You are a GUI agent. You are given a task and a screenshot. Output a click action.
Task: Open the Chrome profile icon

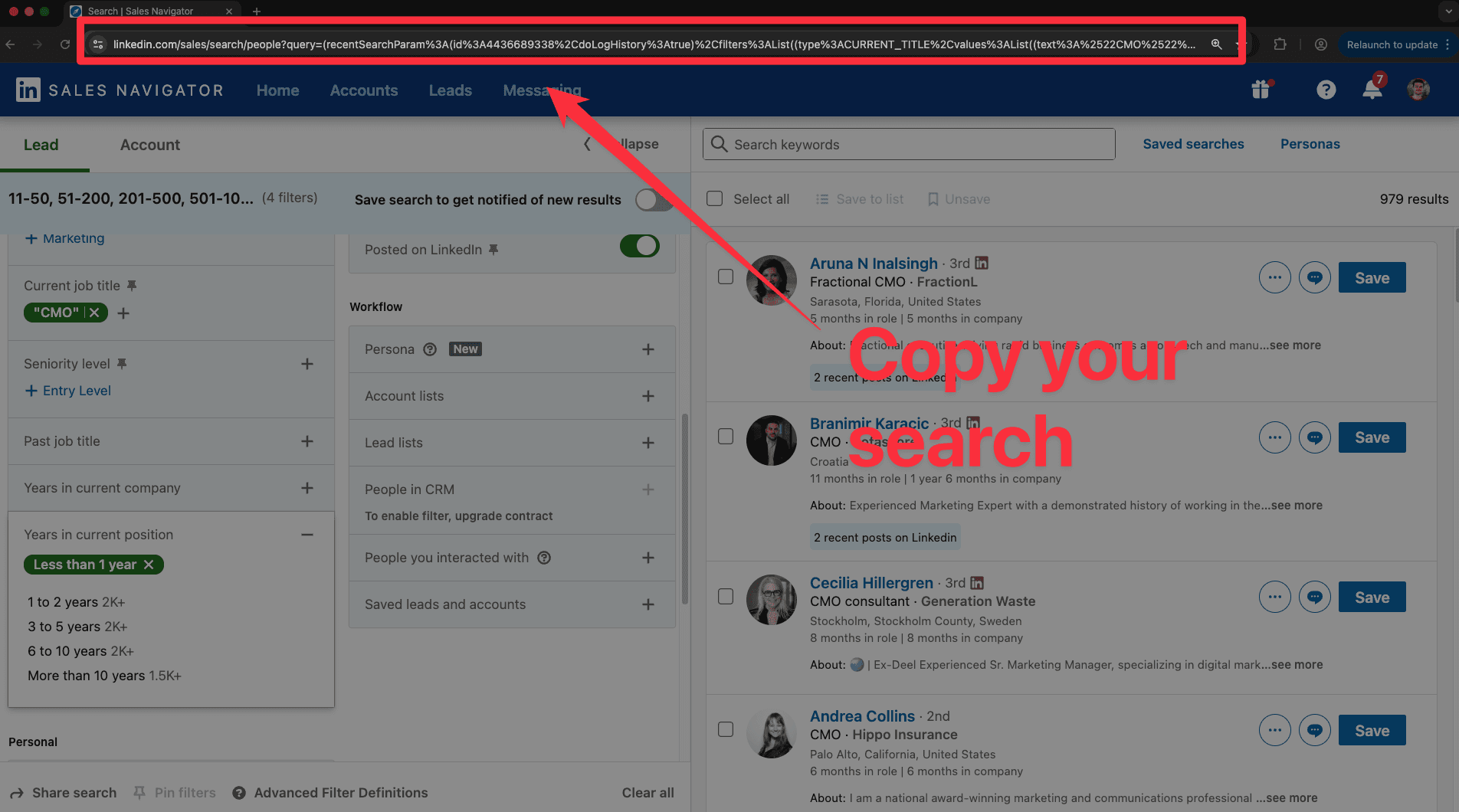(x=1321, y=44)
